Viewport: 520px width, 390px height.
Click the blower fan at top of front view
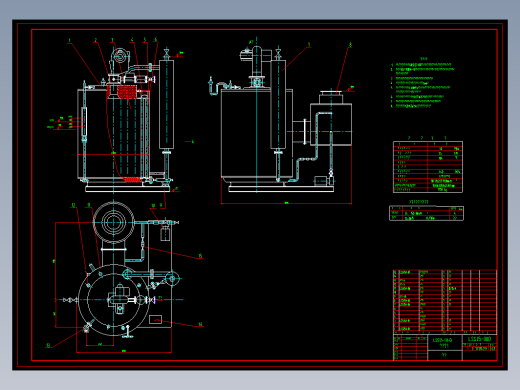(x=119, y=55)
